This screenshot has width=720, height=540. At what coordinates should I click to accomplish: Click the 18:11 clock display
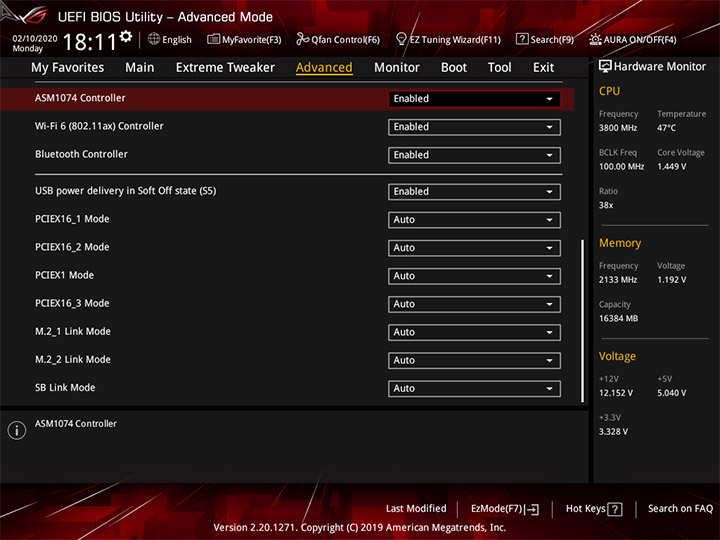click(x=90, y=42)
